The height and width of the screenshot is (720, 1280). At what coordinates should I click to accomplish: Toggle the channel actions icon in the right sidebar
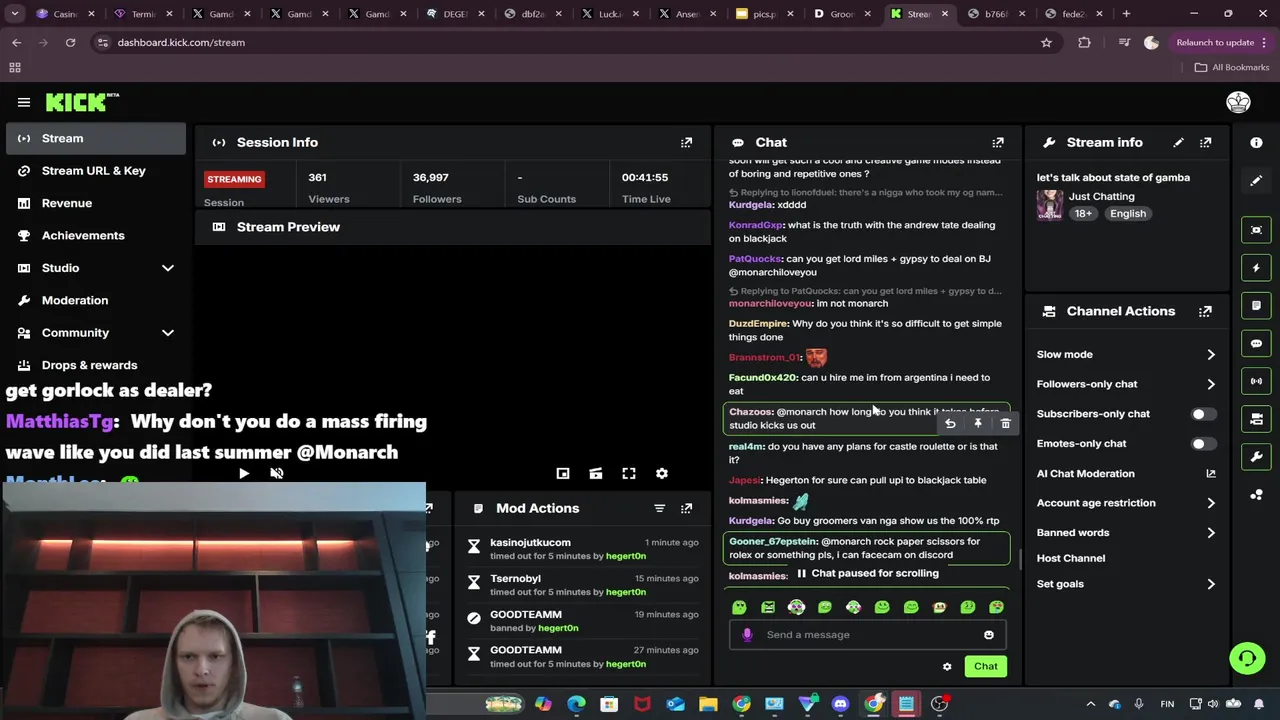1256,419
